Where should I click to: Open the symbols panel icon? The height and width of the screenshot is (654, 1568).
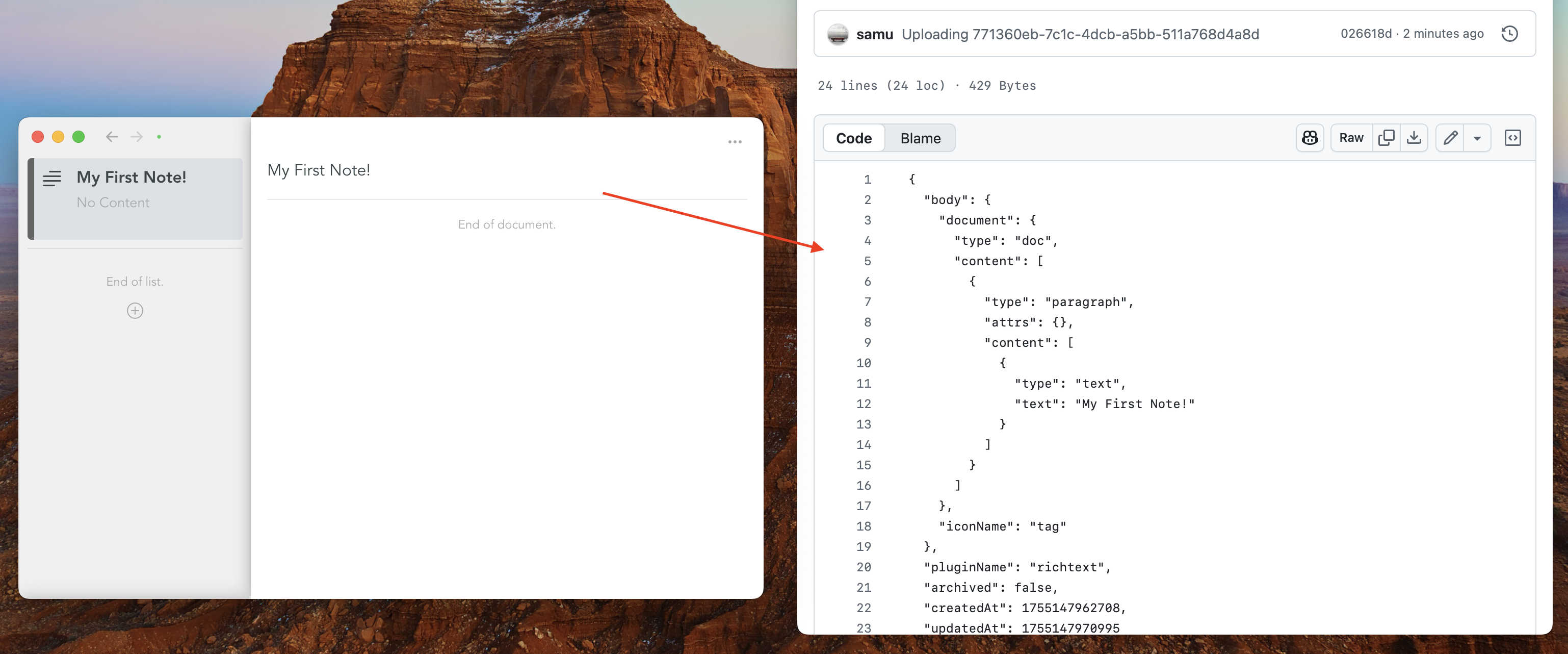tap(1512, 138)
